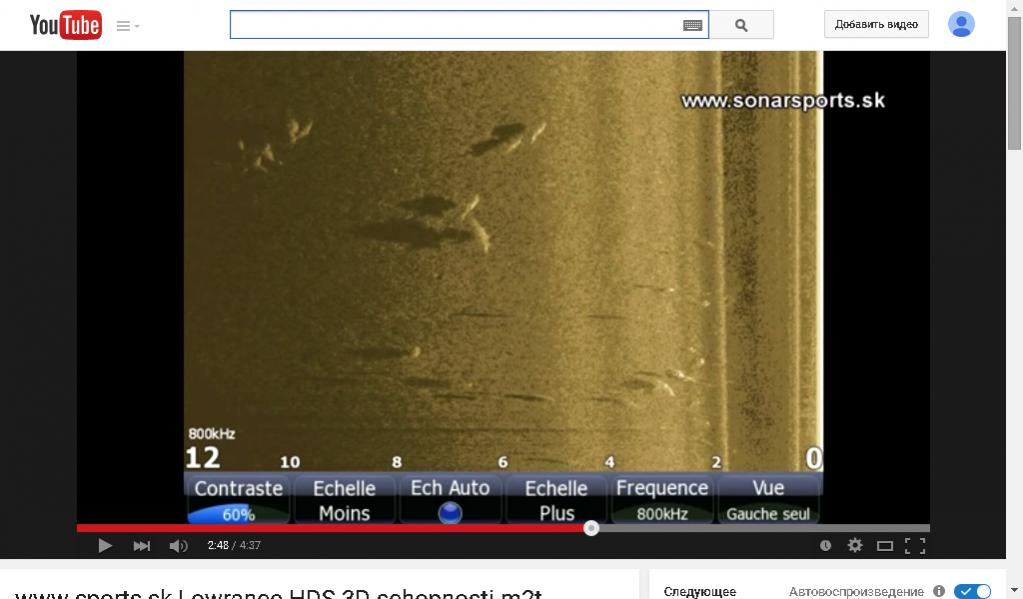
Task: Click the Watch Later clock icon
Action: pyautogui.click(x=825, y=545)
